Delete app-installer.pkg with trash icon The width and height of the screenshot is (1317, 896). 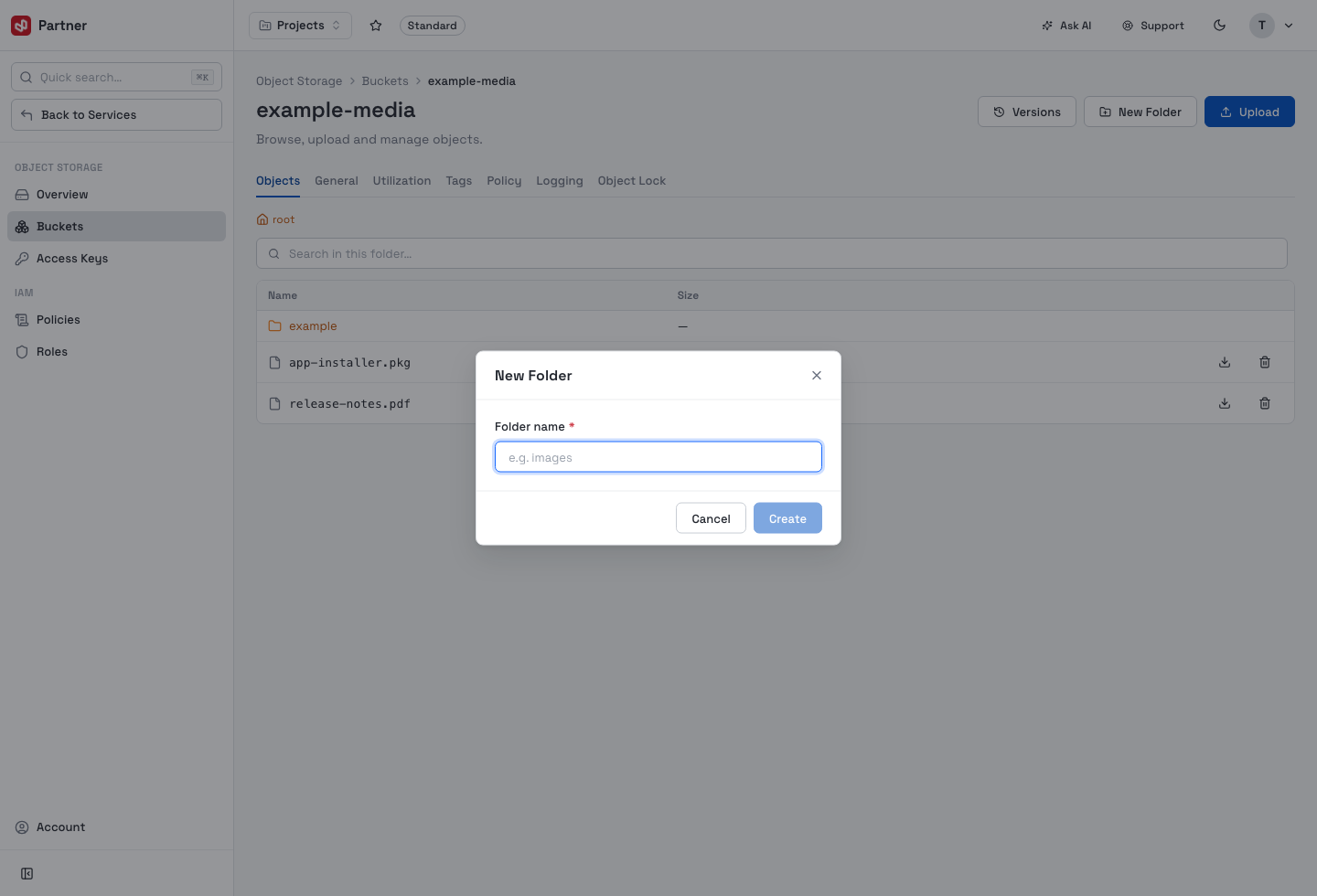1265,362
